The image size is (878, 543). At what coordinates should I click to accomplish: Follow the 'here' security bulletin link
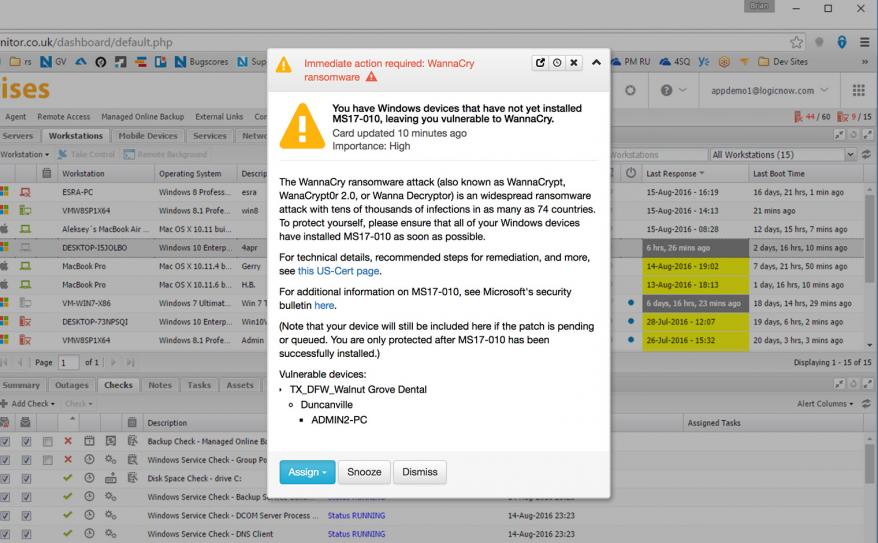324,306
